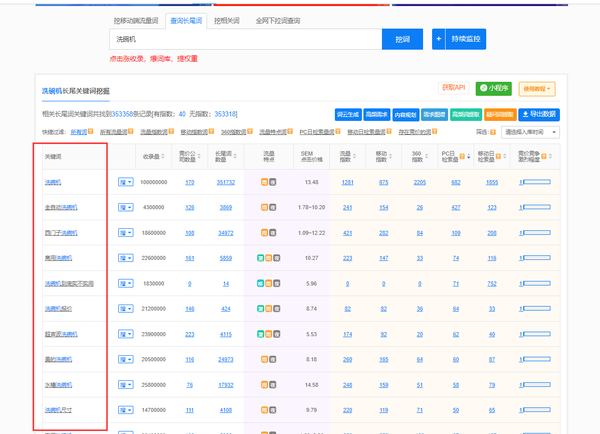Click orange traffic badge in 100000000 row

(x=264, y=182)
